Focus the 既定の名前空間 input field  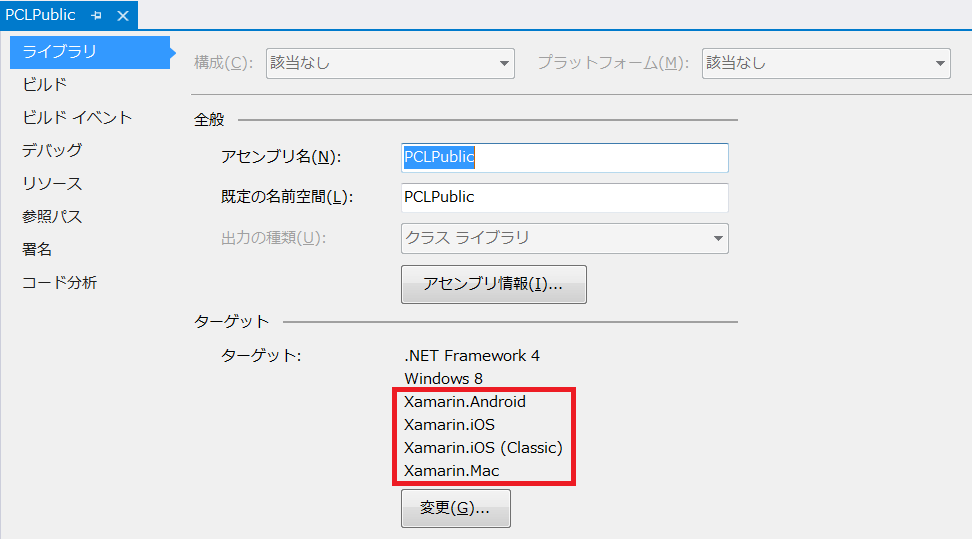pyautogui.click(x=564, y=197)
